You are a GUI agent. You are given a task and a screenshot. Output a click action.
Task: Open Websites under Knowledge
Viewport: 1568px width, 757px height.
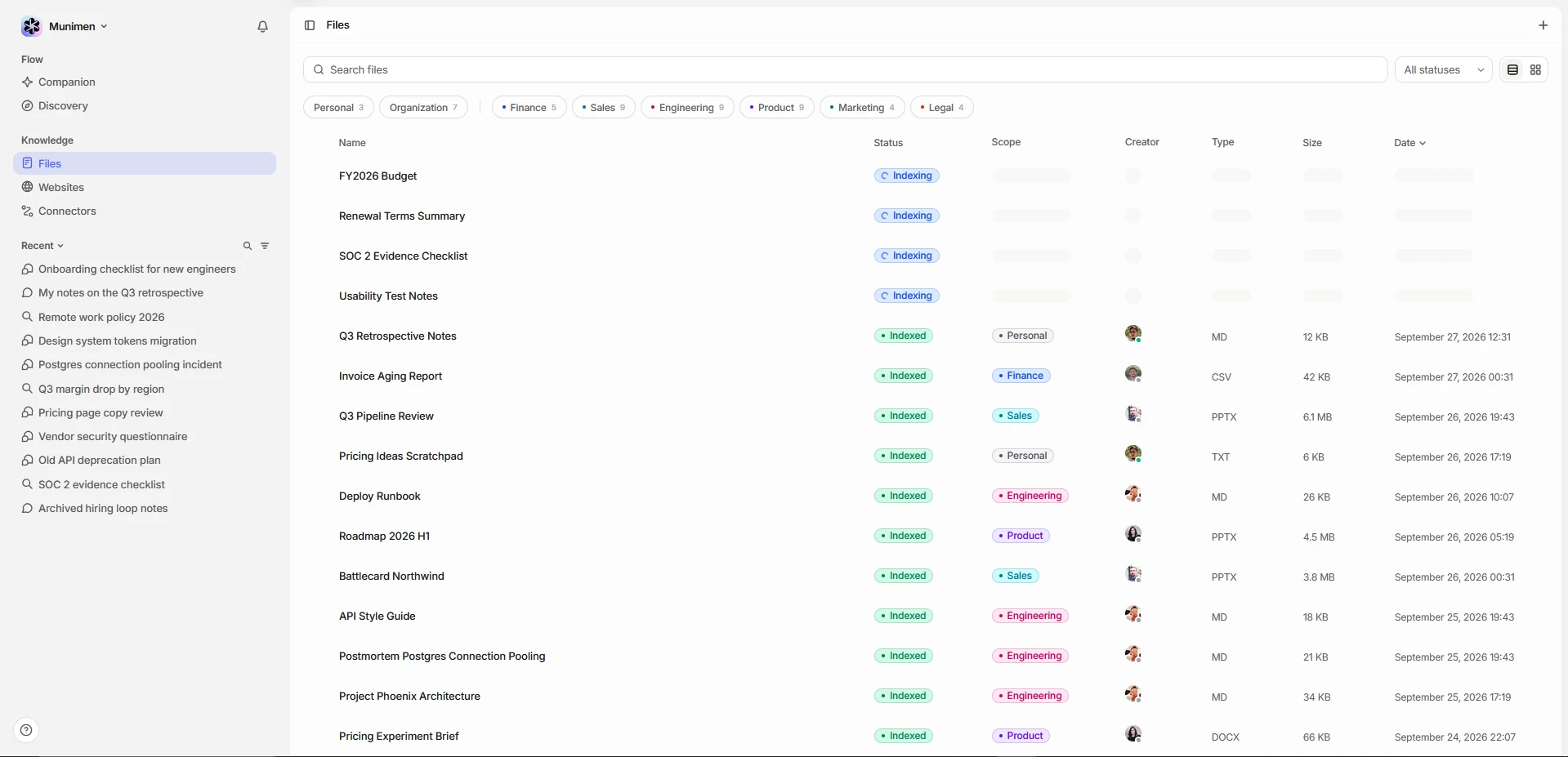click(x=145, y=188)
